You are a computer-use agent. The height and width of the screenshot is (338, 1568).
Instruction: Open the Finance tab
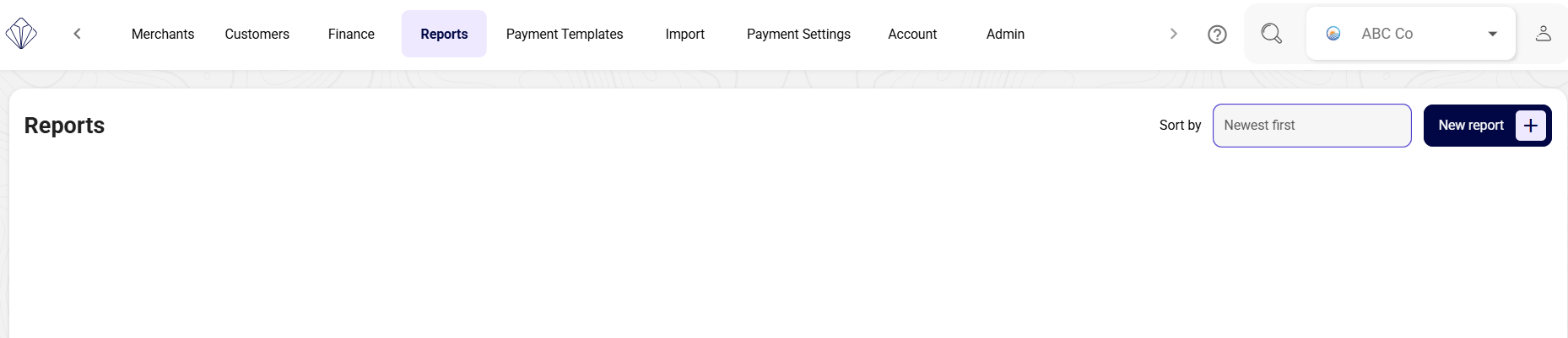coord(351,34)
